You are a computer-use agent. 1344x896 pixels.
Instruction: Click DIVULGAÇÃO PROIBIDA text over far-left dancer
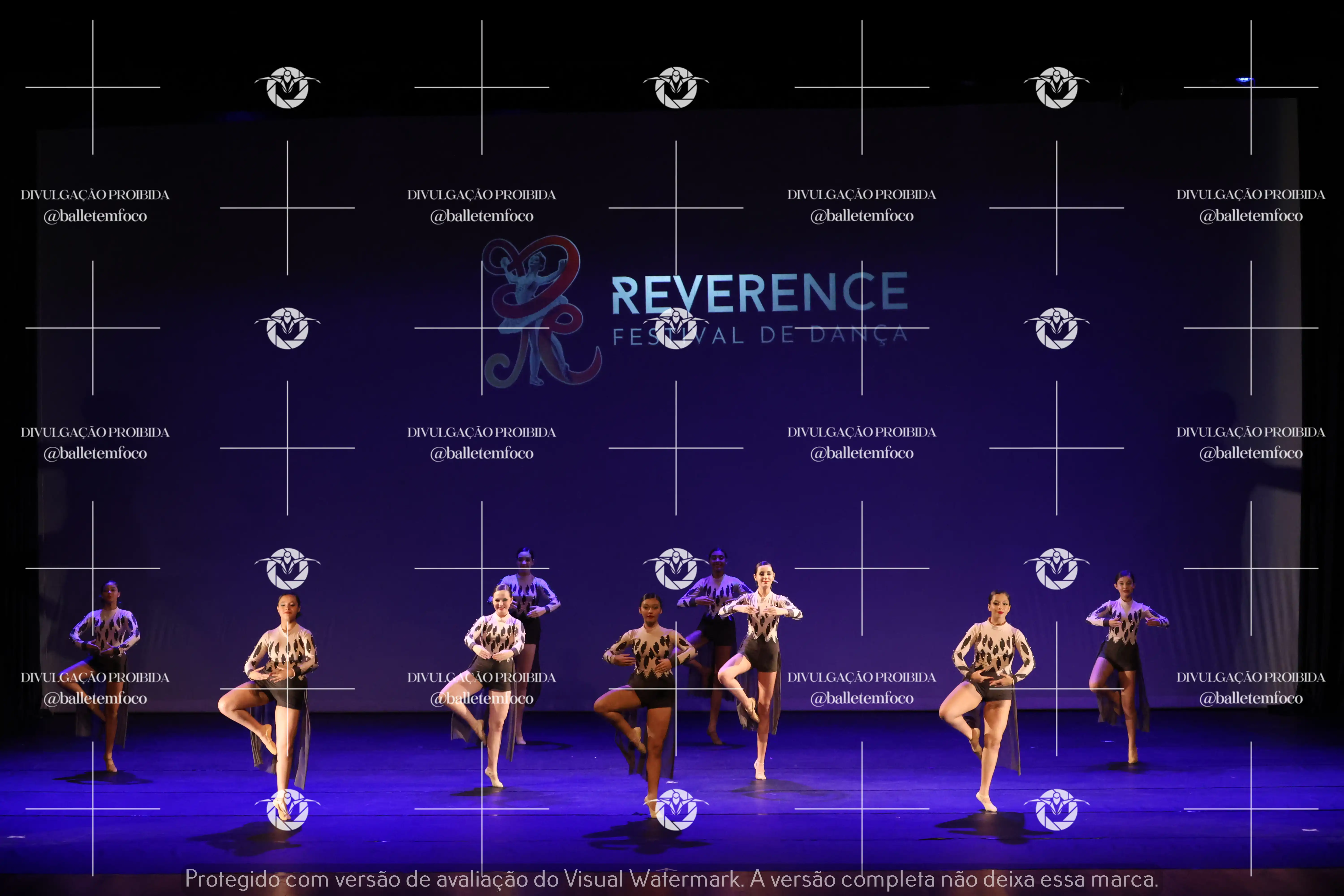tap(95, 677)
